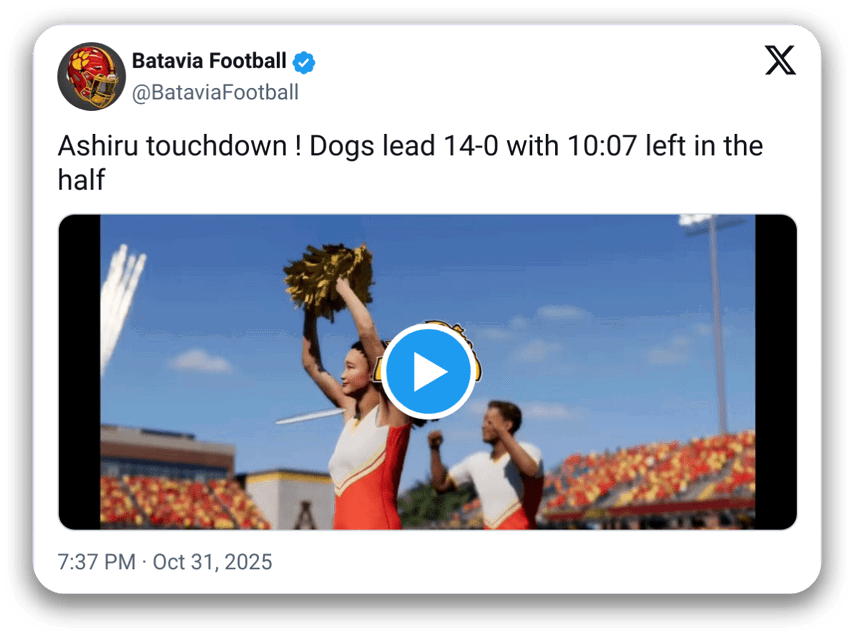854x636 pixels.
Task: Click the Oct 31, 2025 date
Action: tap(212, 562)
